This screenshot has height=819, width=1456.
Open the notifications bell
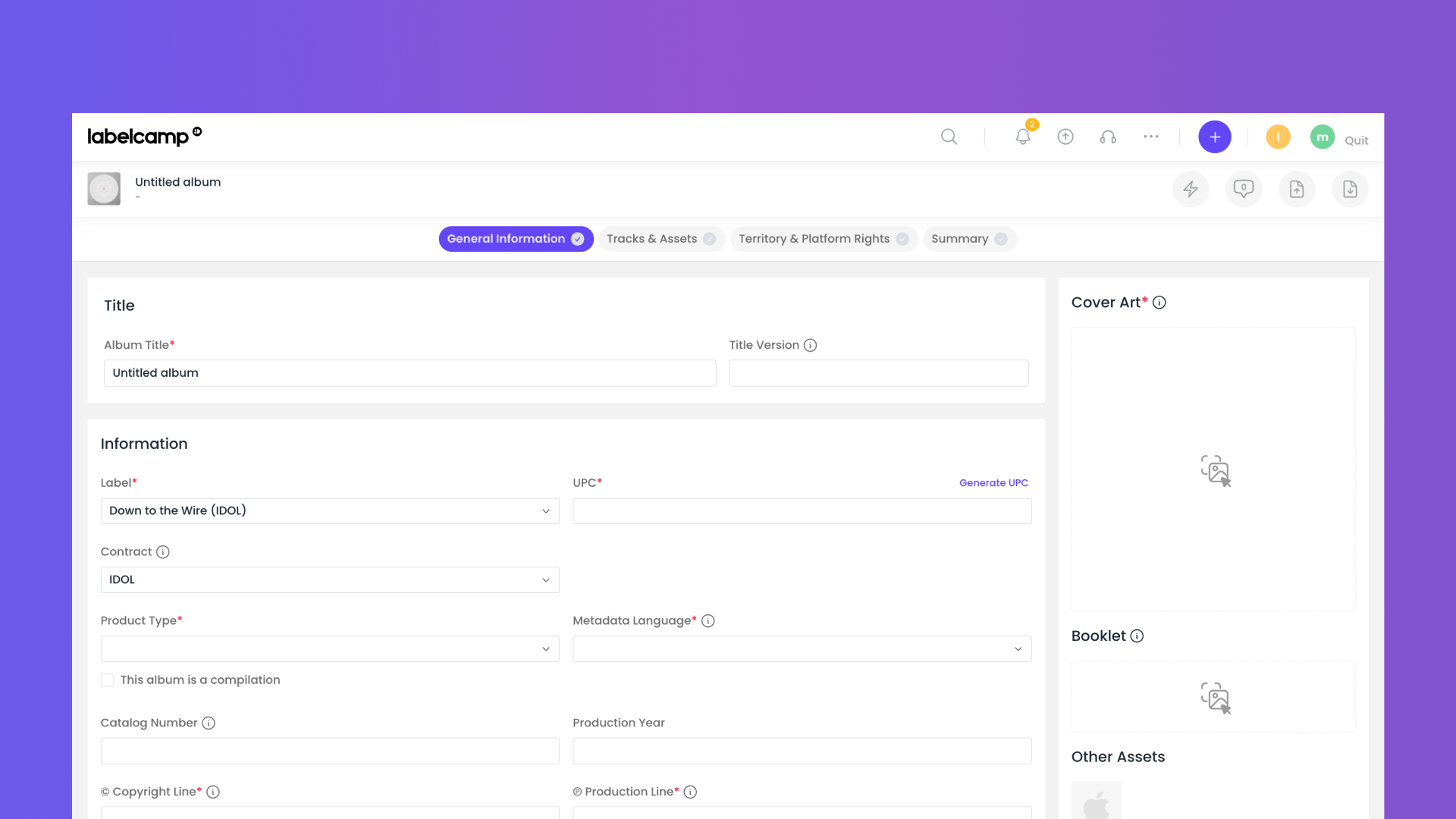pyautogui.click(x=1023, y=136)
